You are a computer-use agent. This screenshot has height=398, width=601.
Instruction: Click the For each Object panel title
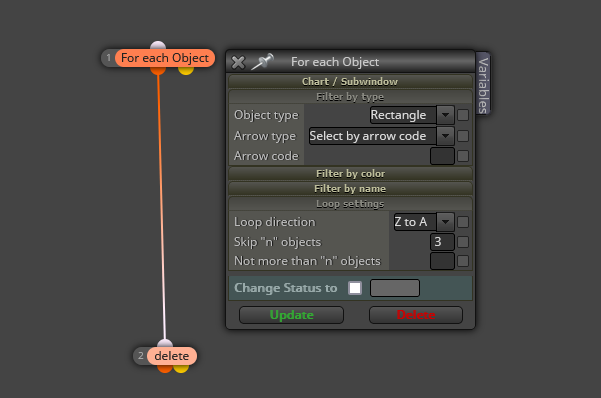(335, 62)
